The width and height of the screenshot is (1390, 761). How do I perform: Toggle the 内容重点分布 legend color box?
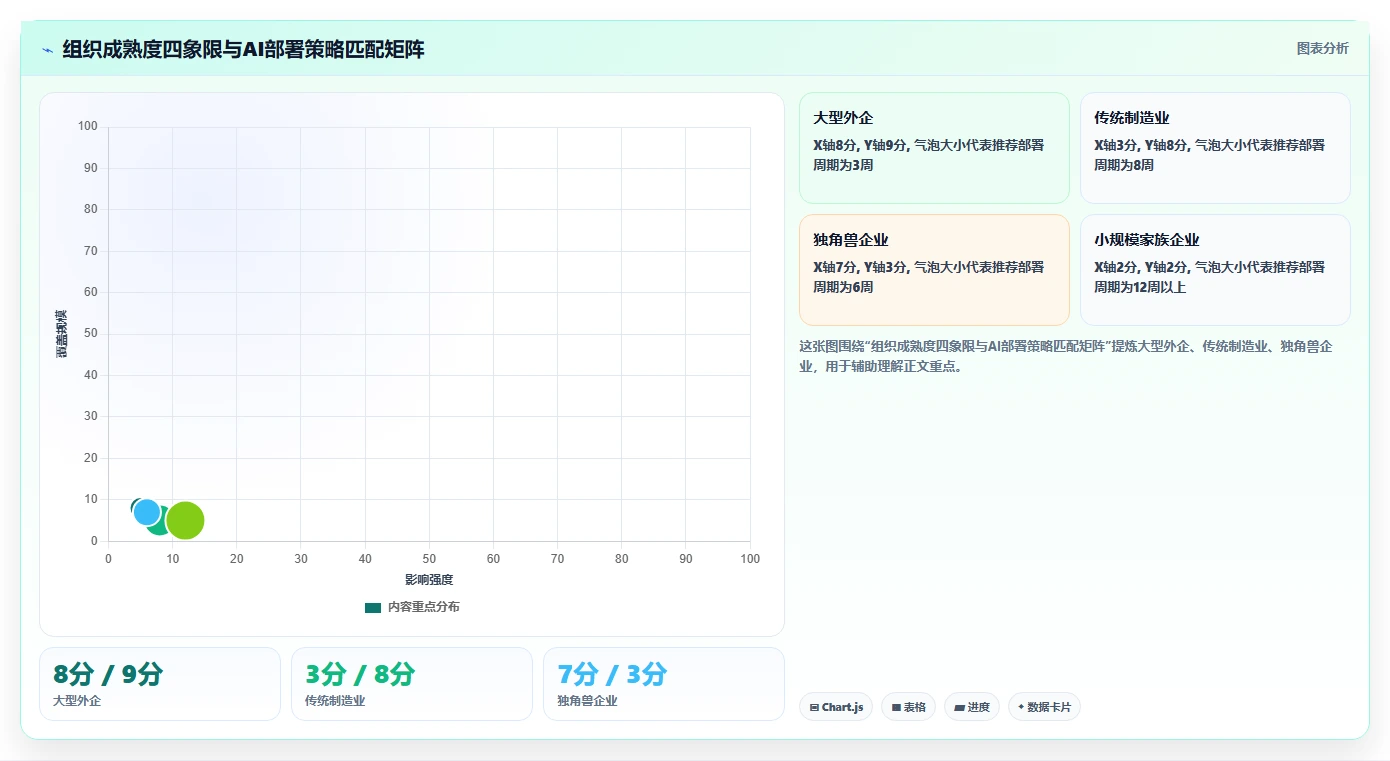point(373,607)
